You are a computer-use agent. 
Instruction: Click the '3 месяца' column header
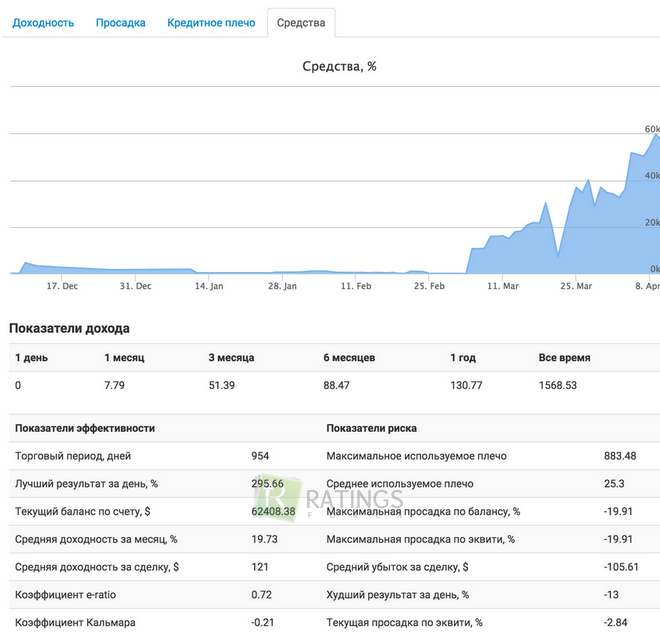232,358
